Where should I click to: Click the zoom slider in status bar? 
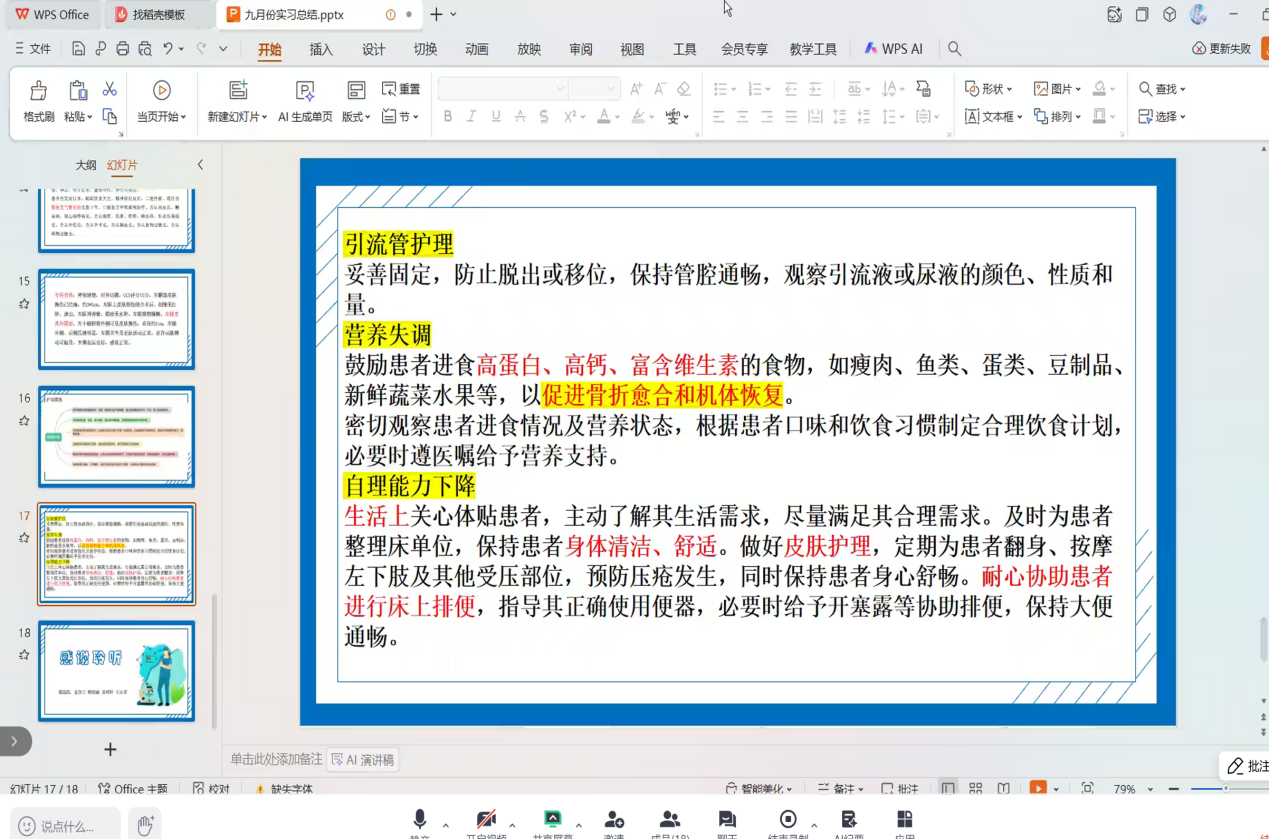click(1225, 789)
